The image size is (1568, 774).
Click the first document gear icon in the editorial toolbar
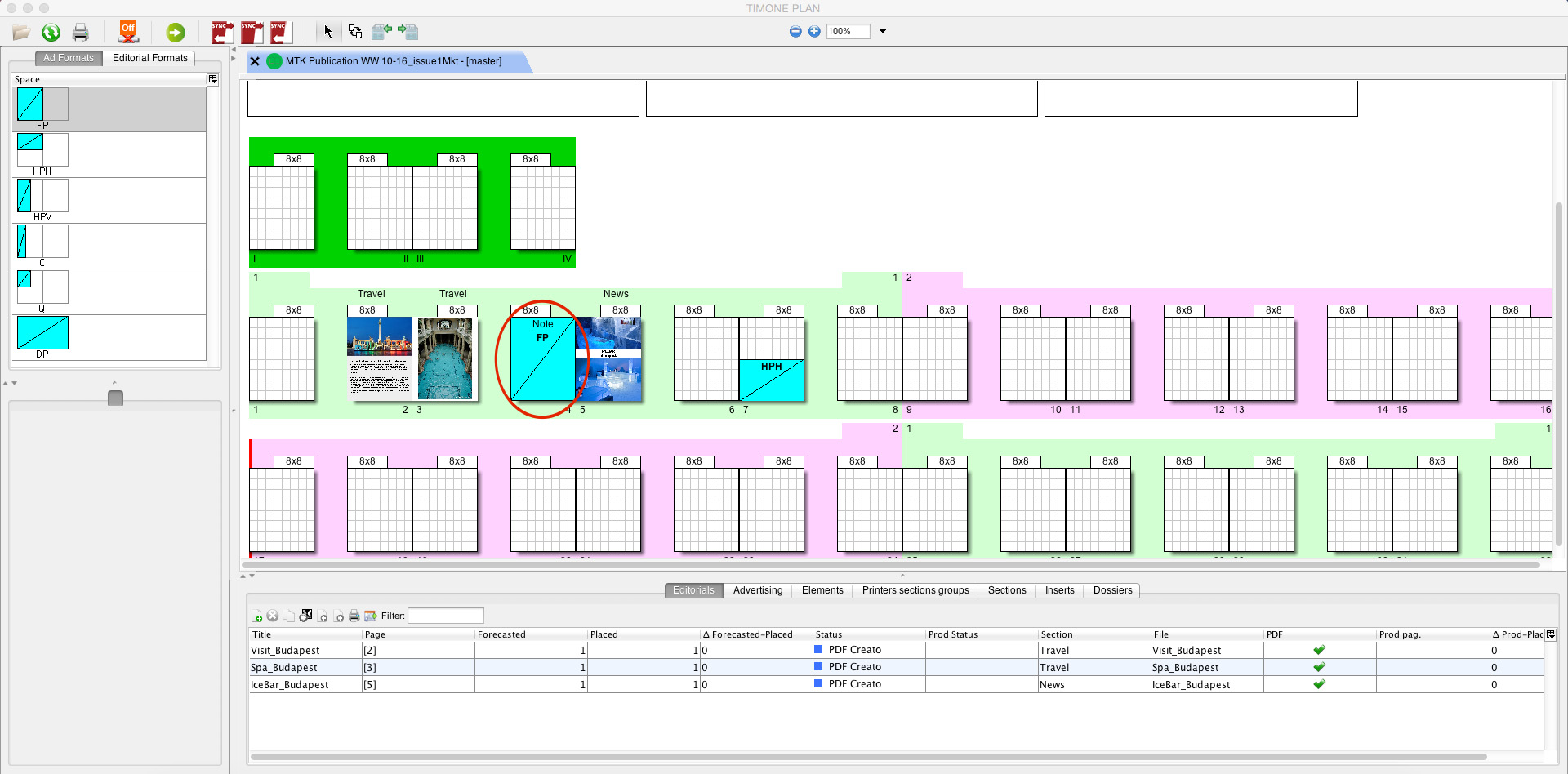(323, 616)
